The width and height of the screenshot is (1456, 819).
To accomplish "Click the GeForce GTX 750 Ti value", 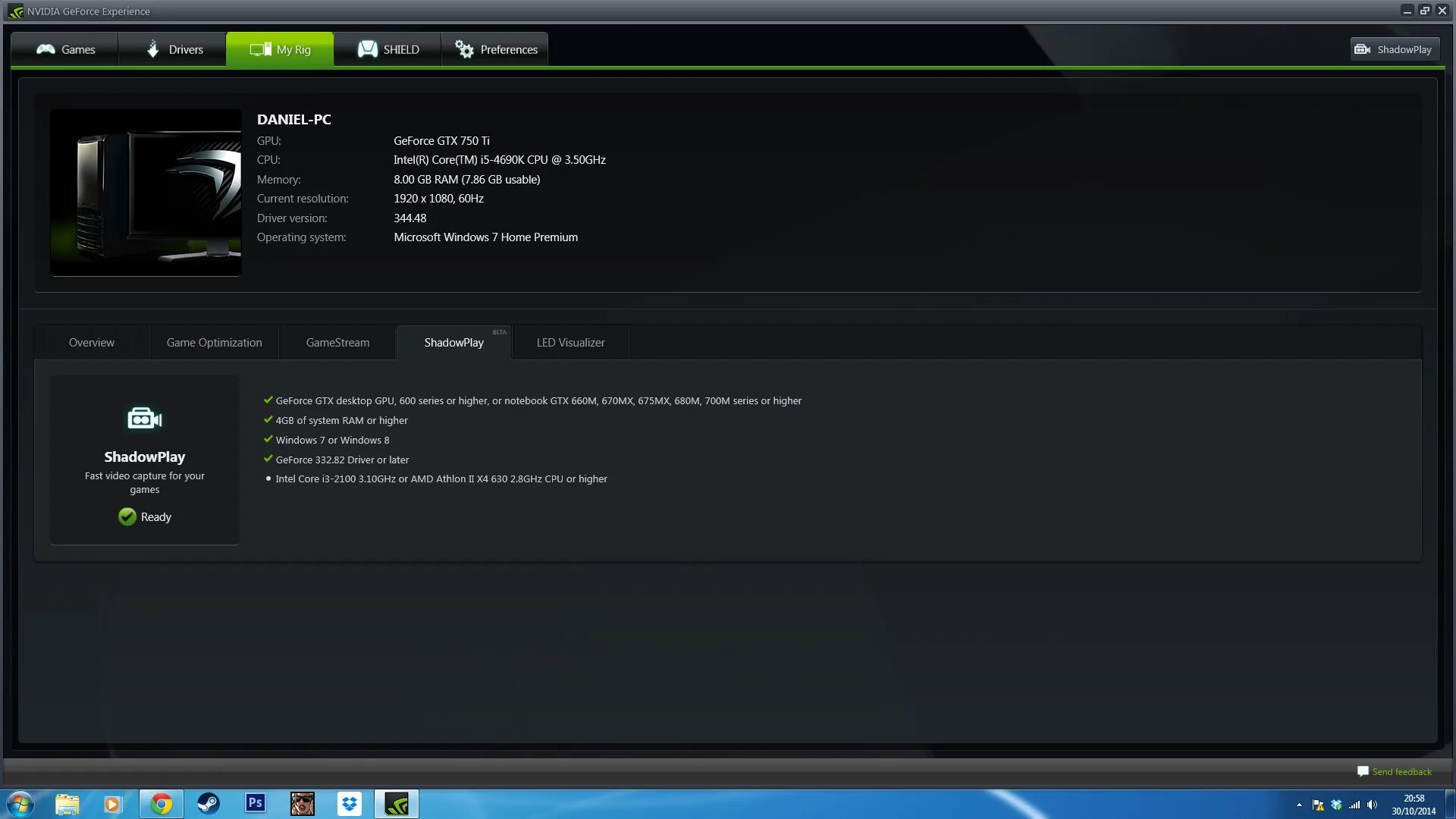I will [441, 141].
